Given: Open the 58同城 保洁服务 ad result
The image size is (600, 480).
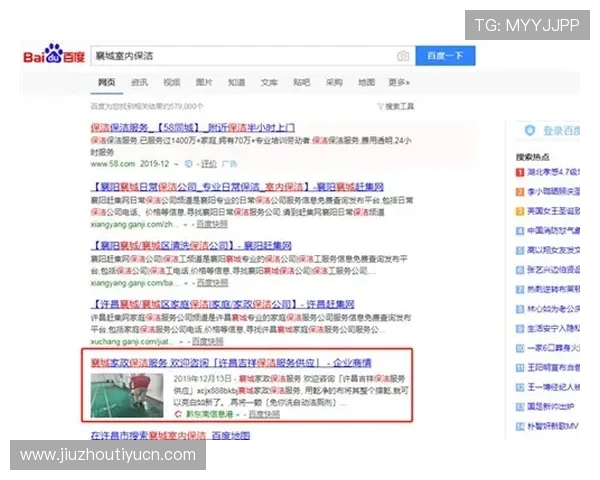Looking at the screenshot, I should point(193,127).
